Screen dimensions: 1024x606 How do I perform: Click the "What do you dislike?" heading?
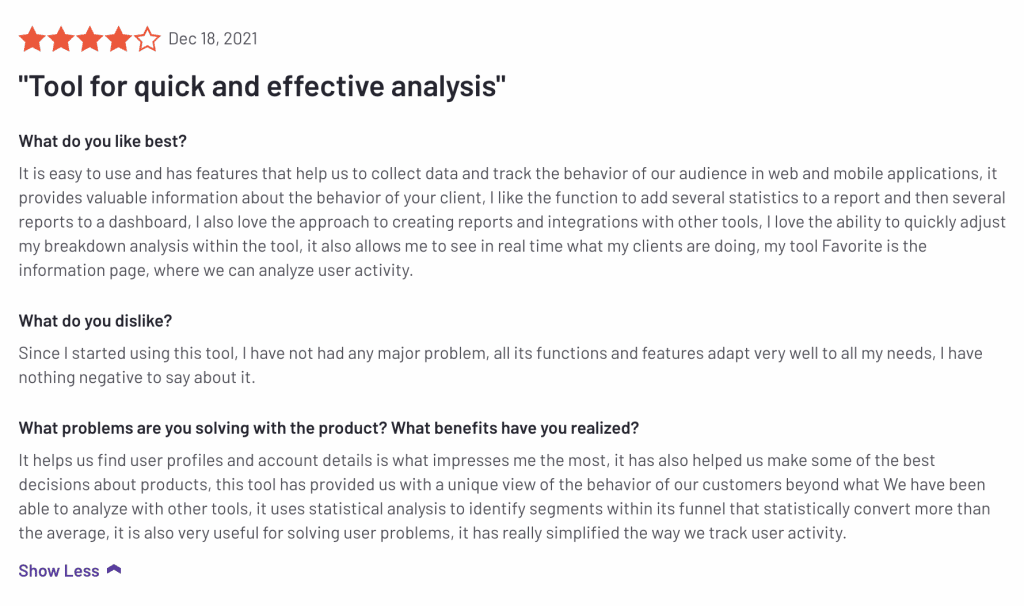[95, 321]
